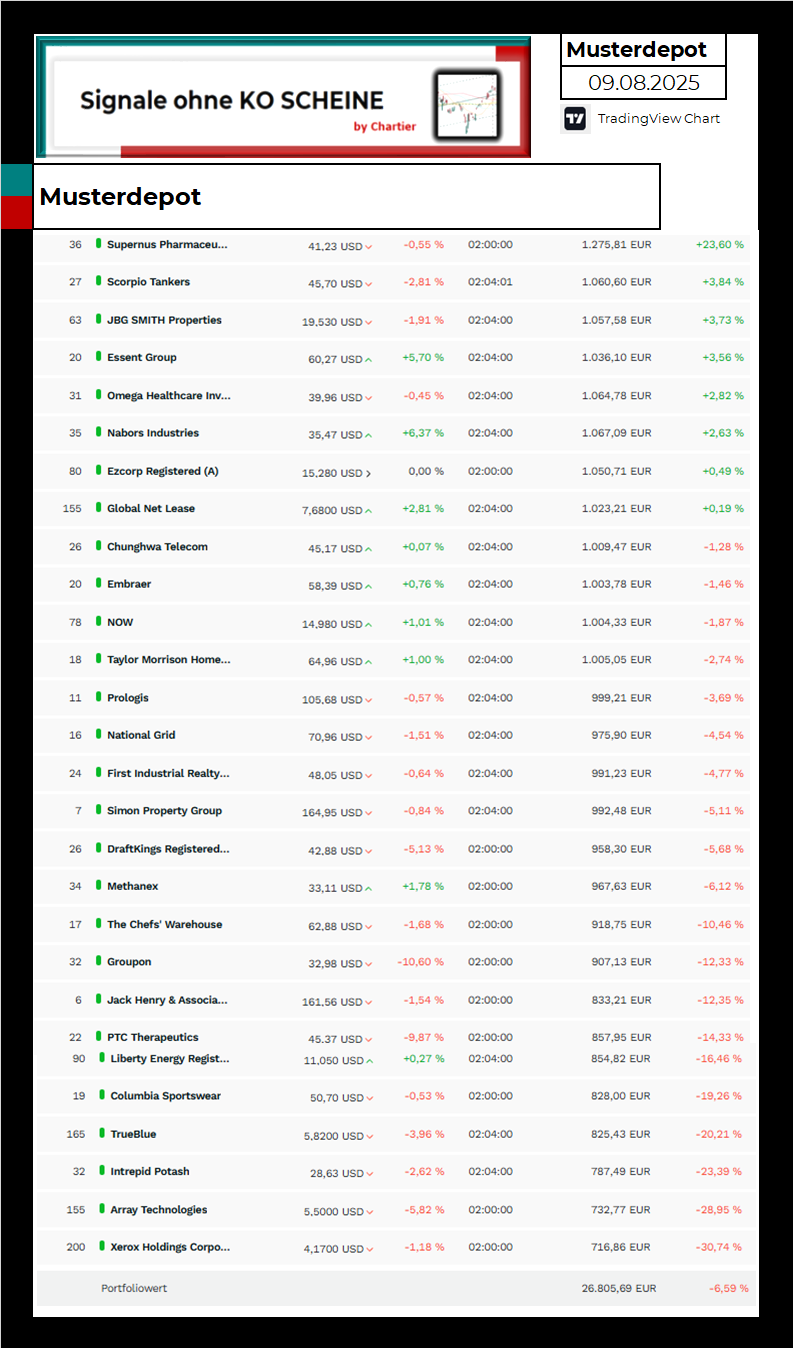Click the down arrow next to 45,70 USD

point(368,285)
